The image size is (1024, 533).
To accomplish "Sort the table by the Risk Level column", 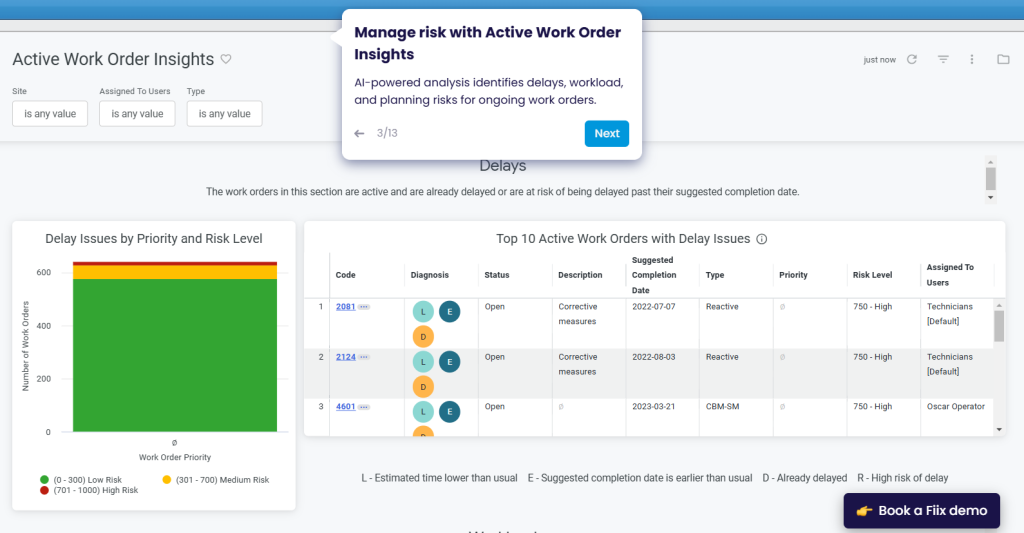I will tap(872, 275).
